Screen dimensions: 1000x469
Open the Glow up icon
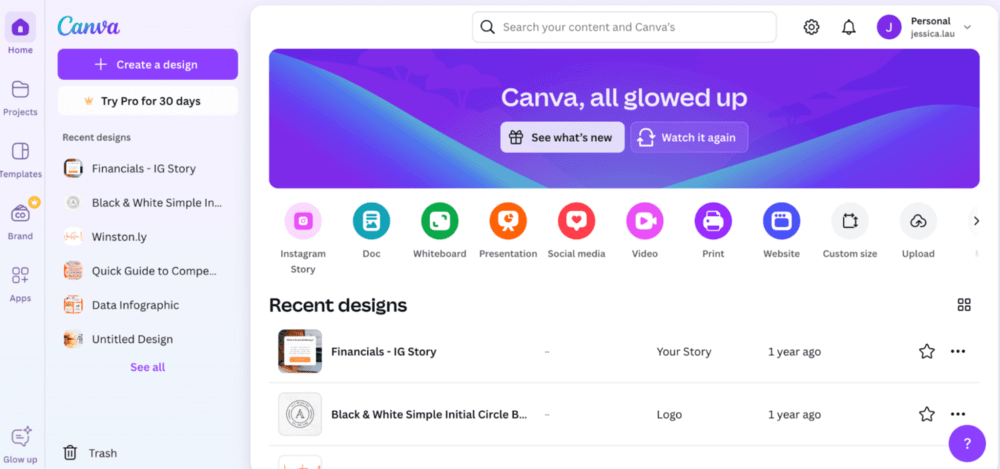pos(20,437)
